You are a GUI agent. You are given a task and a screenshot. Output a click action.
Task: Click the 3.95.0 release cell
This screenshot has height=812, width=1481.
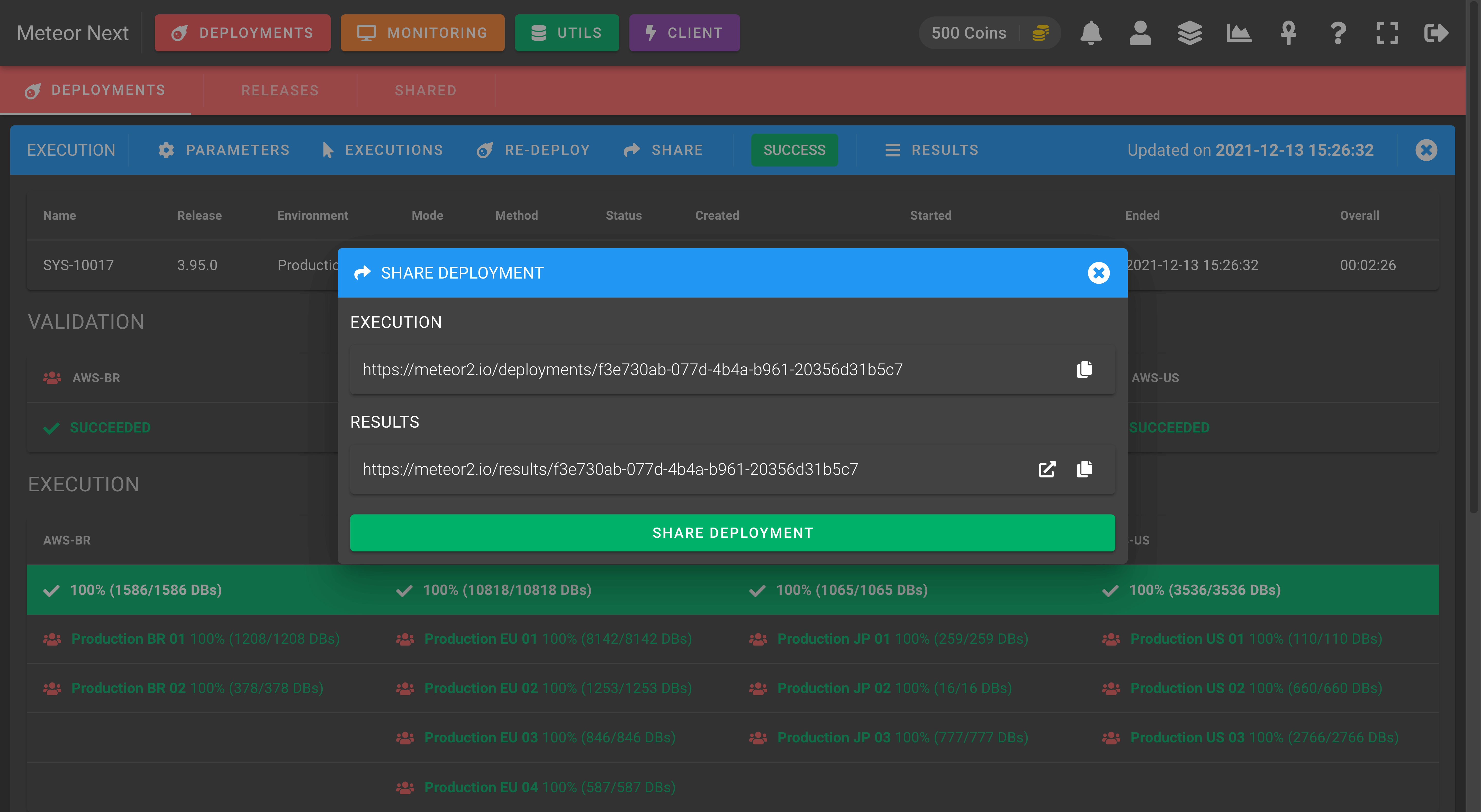197,265
